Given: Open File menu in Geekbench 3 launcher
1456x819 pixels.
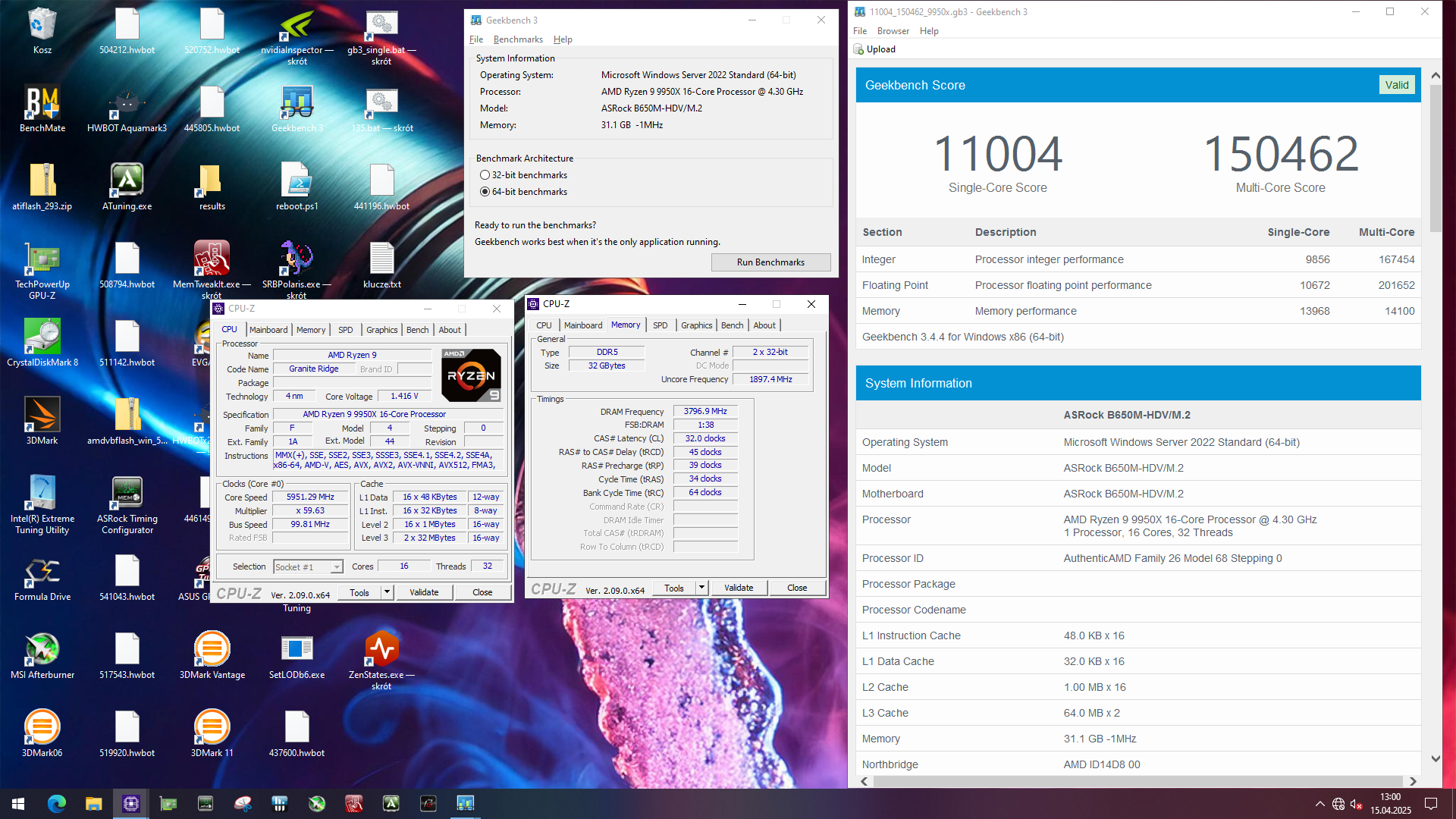Looking at the screenshot, I should coord(476,39).
